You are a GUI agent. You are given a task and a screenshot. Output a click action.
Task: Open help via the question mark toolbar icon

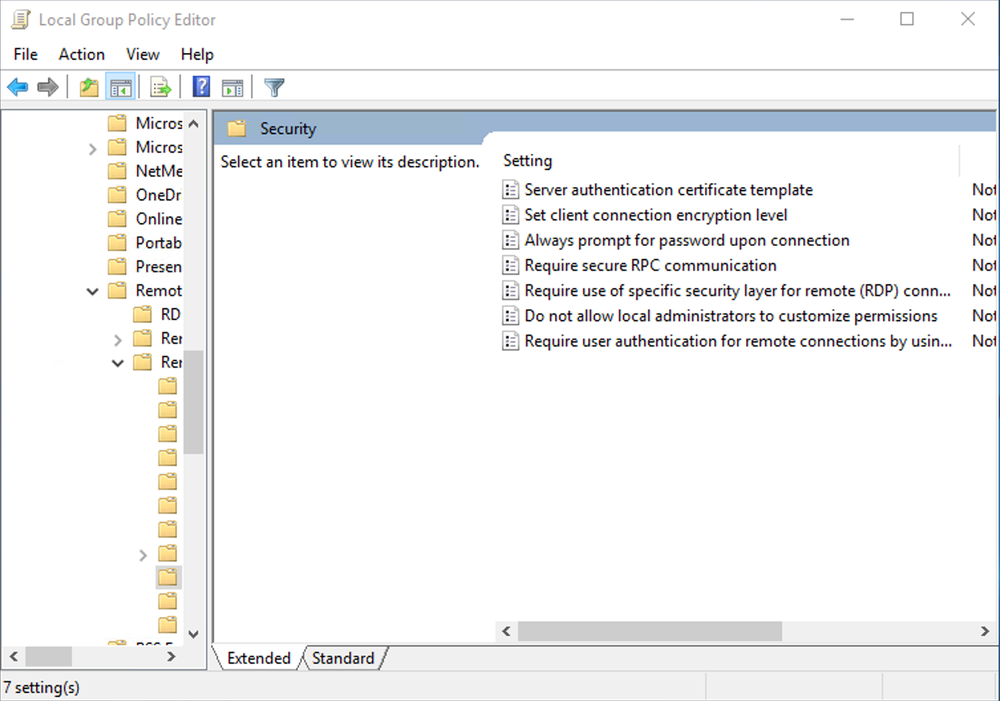(200, 86)
